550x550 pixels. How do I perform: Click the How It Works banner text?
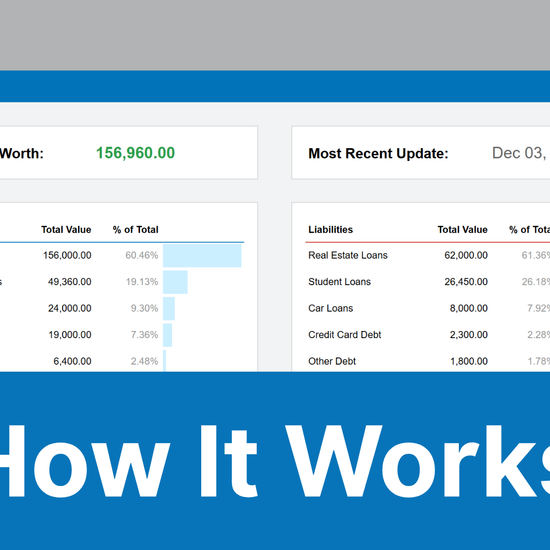(275, 461)
